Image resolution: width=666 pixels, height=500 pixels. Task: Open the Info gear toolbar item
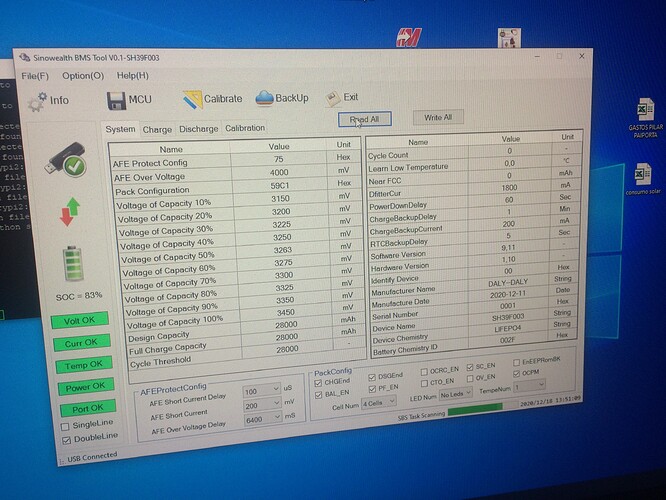[48, 101]
